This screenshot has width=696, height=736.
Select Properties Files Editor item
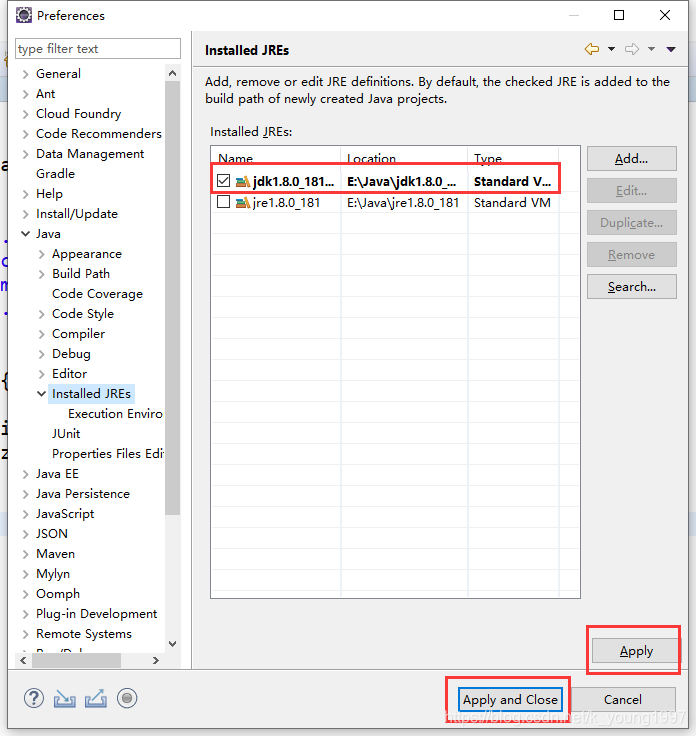(x=107, y=453)
